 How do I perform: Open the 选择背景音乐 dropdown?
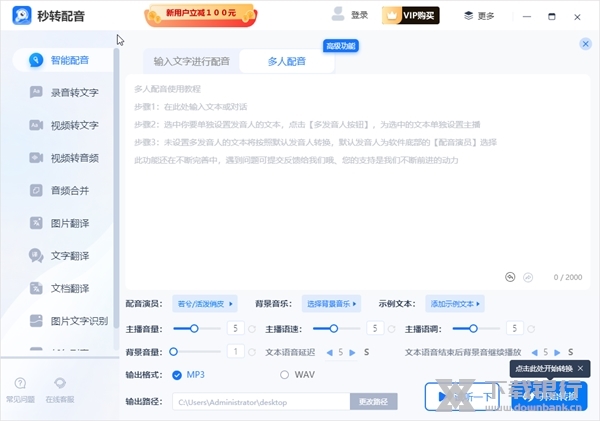click(x=331, y=304)
